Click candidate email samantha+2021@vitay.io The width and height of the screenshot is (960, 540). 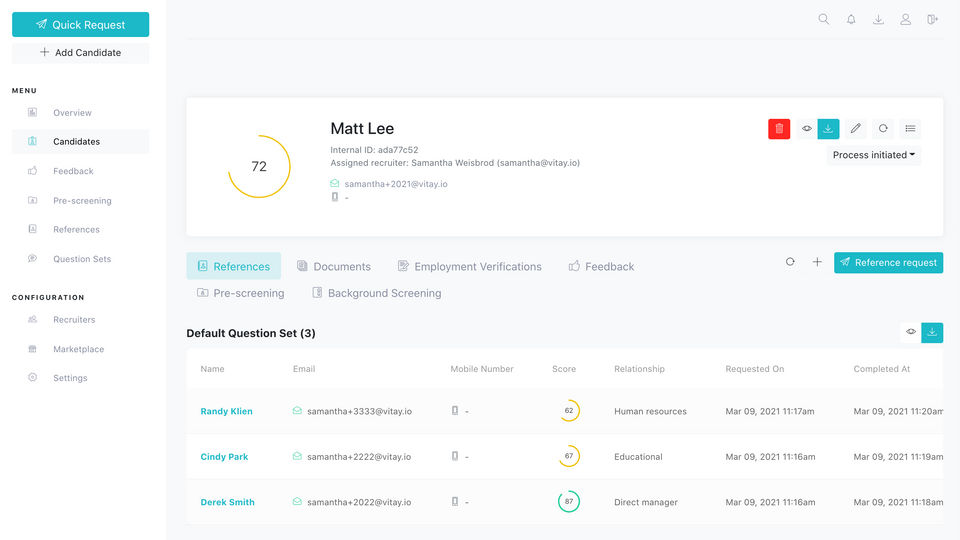click(x=396, y=184)
